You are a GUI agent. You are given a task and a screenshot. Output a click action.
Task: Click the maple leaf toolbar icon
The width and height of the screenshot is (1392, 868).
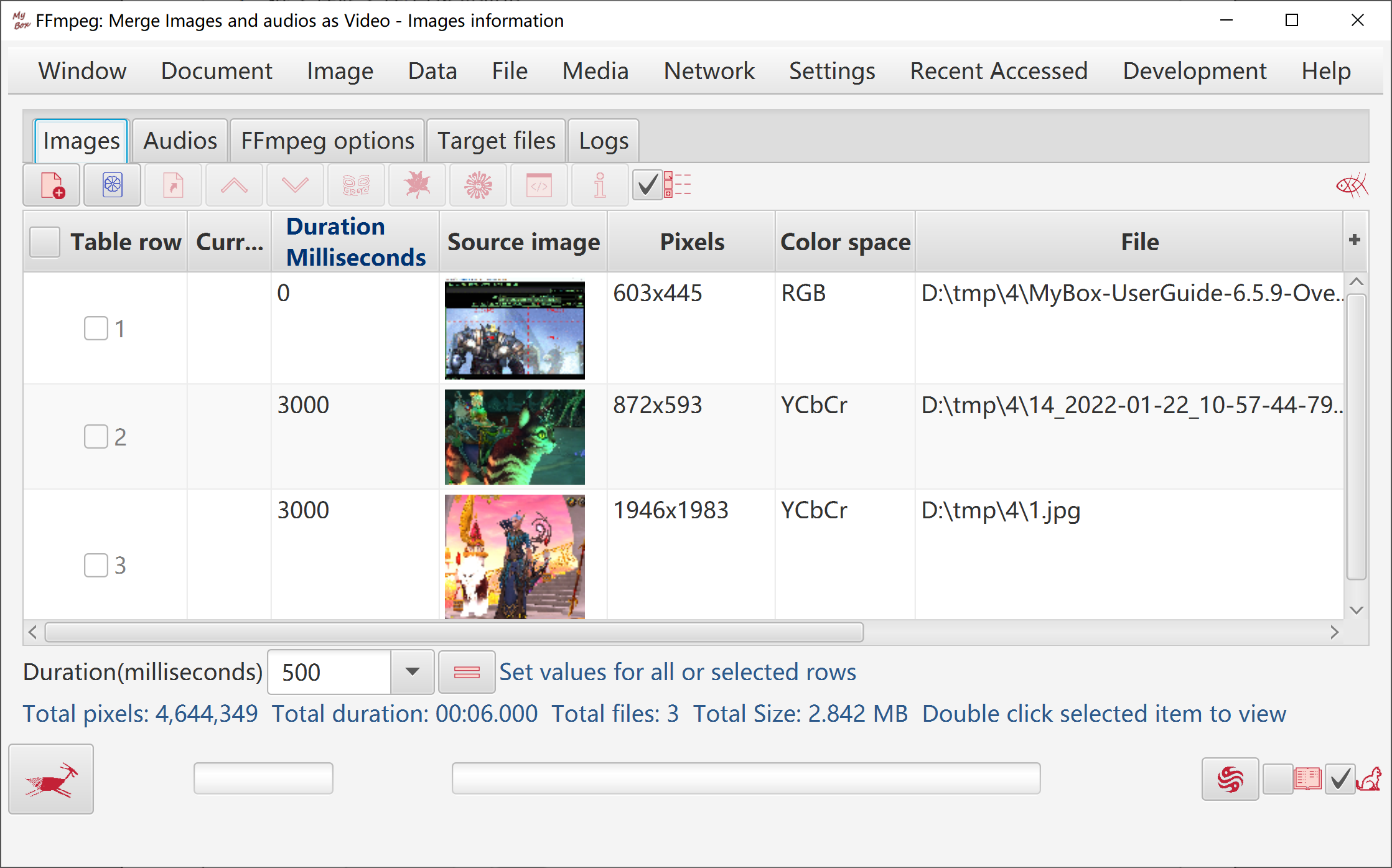(418, 185)
